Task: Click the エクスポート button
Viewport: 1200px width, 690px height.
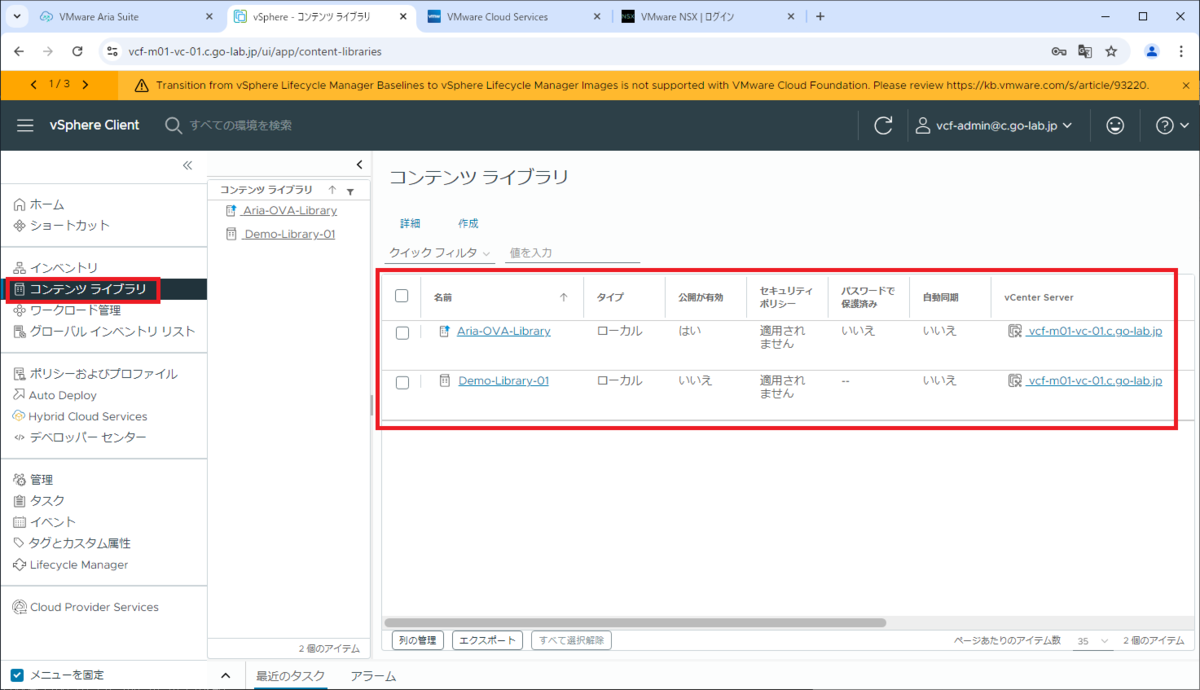Action: click(x=487, y=640)
